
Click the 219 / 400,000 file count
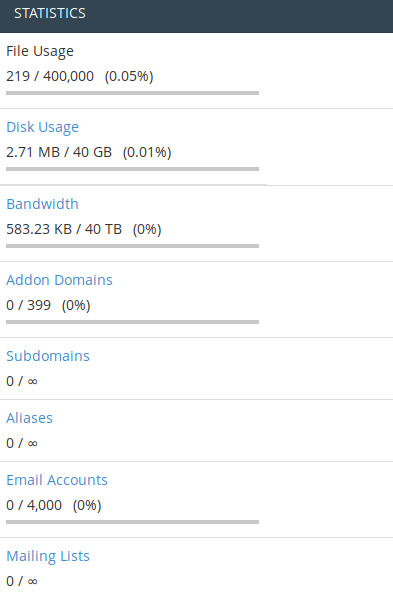[50, 76]
